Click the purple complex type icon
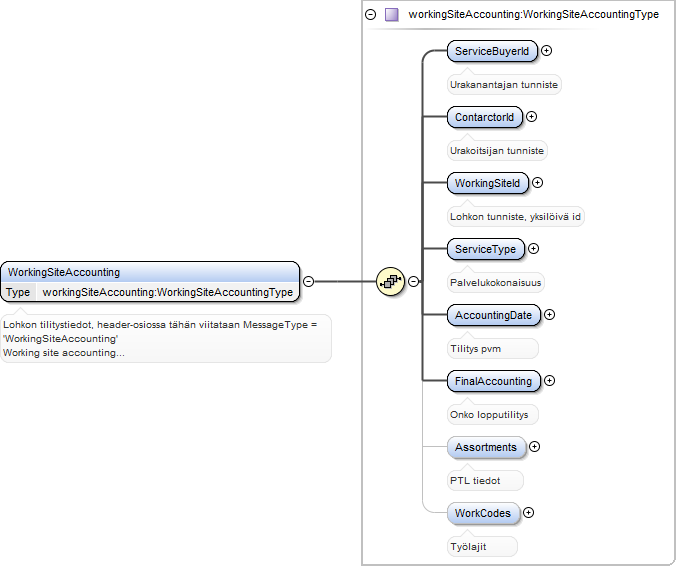677x567 pixels. tap(392, 15)
